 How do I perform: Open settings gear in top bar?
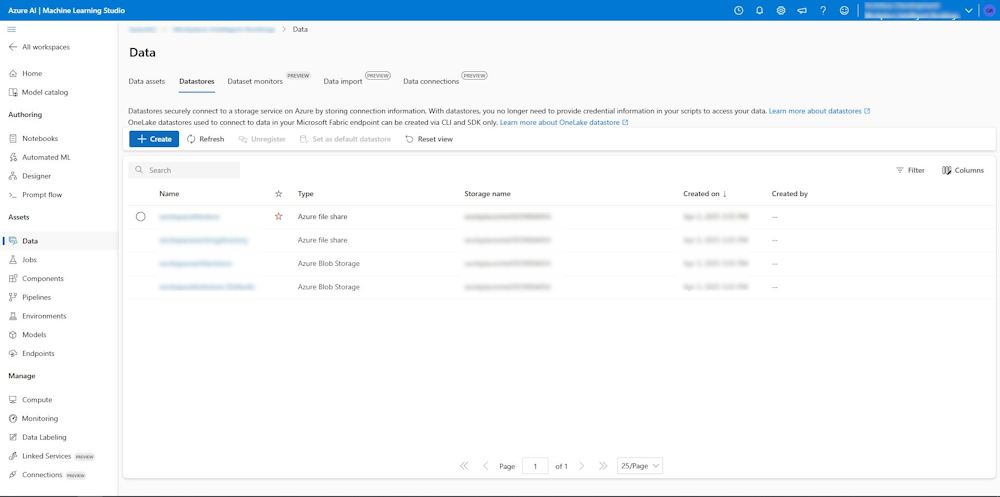click(781, 10)
